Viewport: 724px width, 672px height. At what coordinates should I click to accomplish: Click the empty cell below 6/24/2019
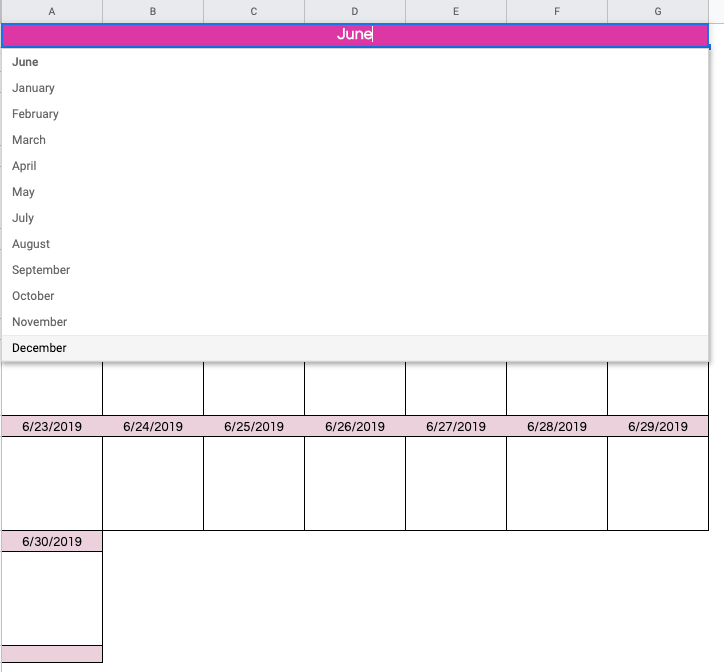pyautogui.click(x=153, y=484)
